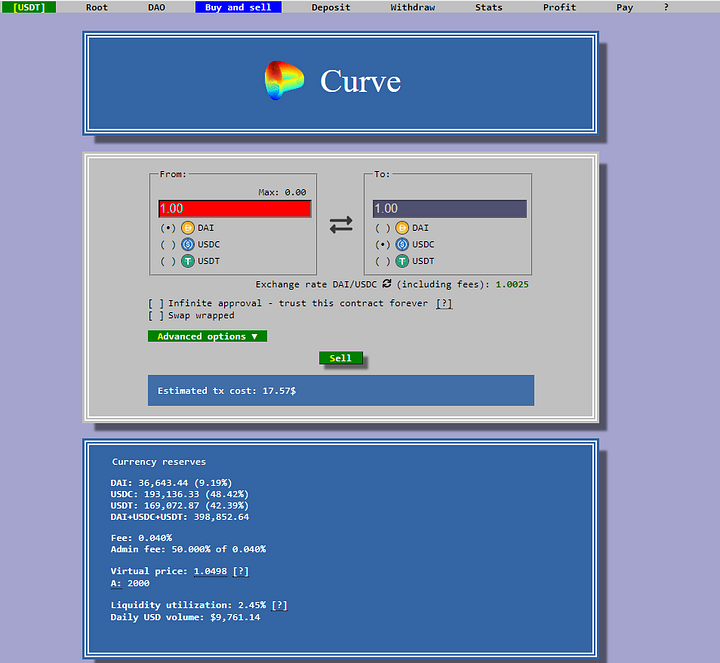Open Liquidity utilization [?] help link

[279, 605]
